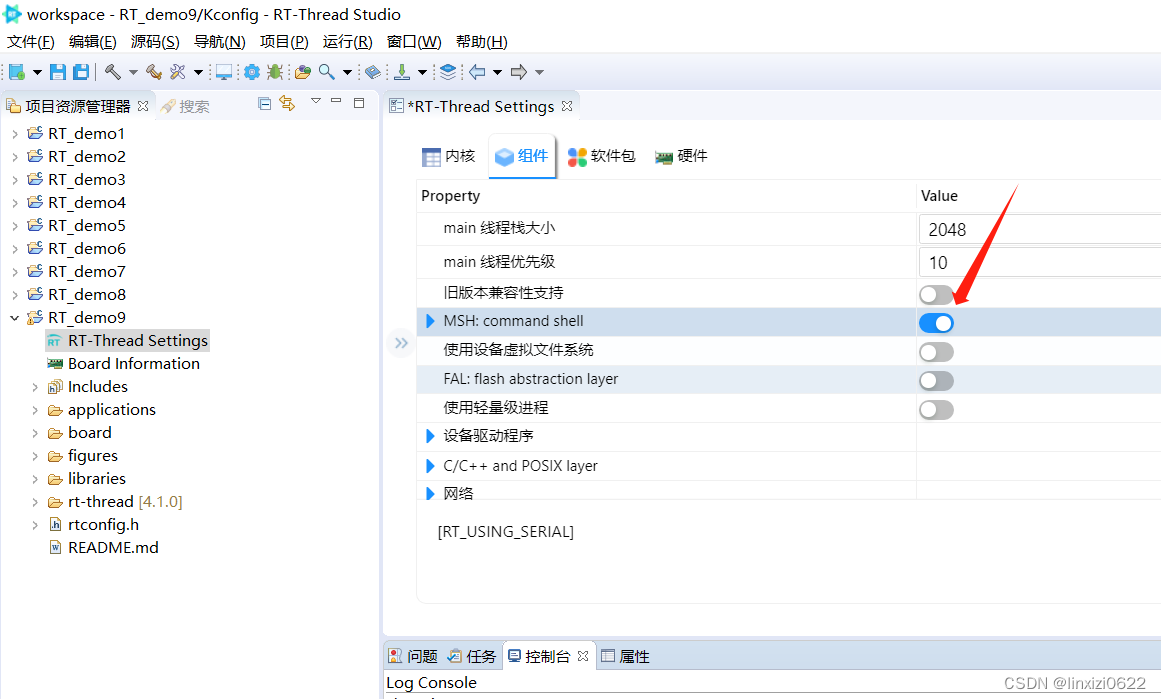Open the 运行(R) menu
Screen dimensions: 1161x699
(347, 41)
